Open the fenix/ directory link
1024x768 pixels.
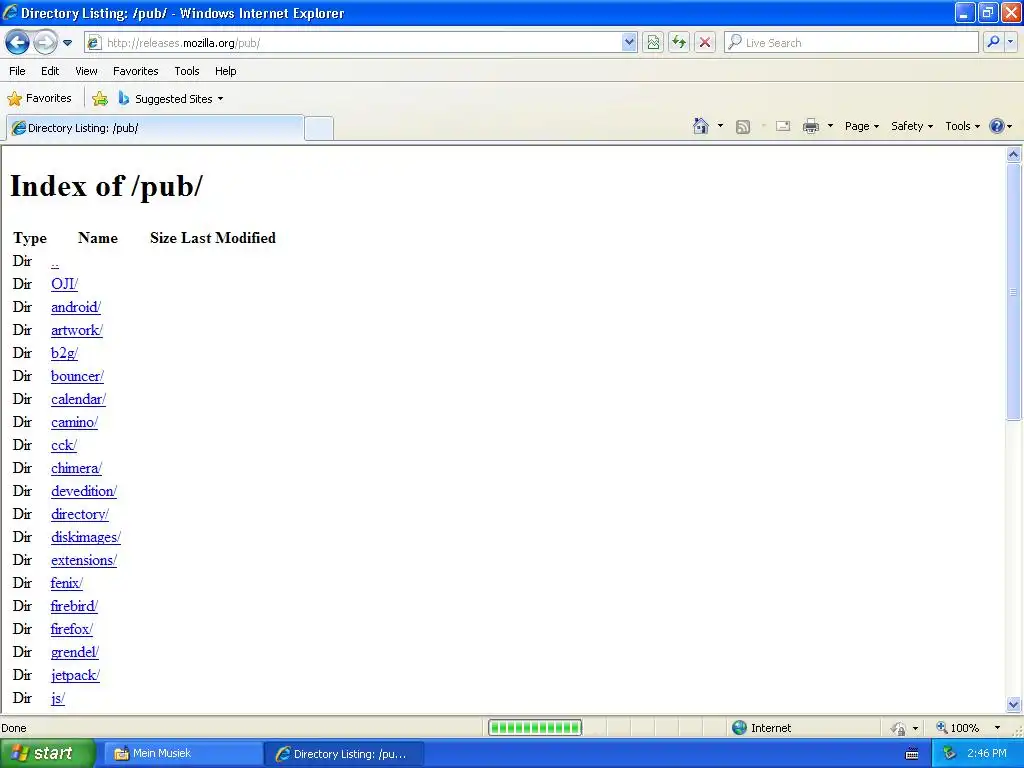(x=67, y=583)
